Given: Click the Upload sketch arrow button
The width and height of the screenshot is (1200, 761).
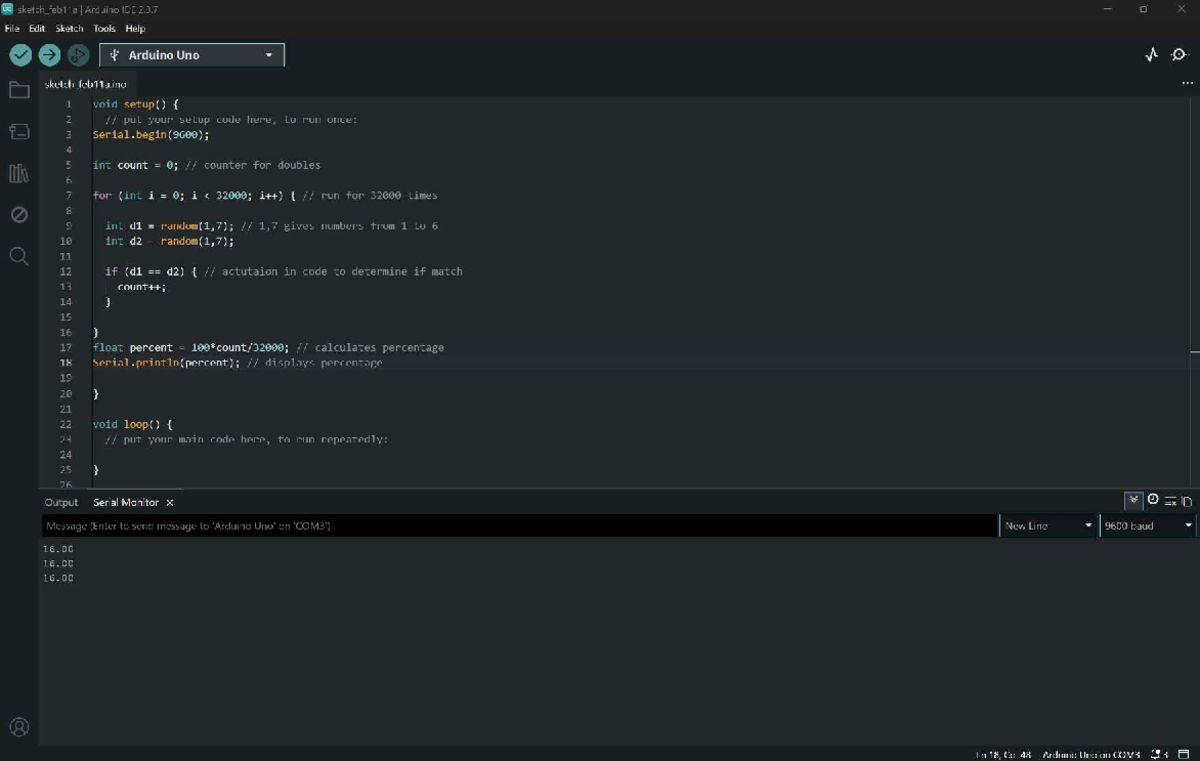Looking at the screenshot, I should point(49,55).
